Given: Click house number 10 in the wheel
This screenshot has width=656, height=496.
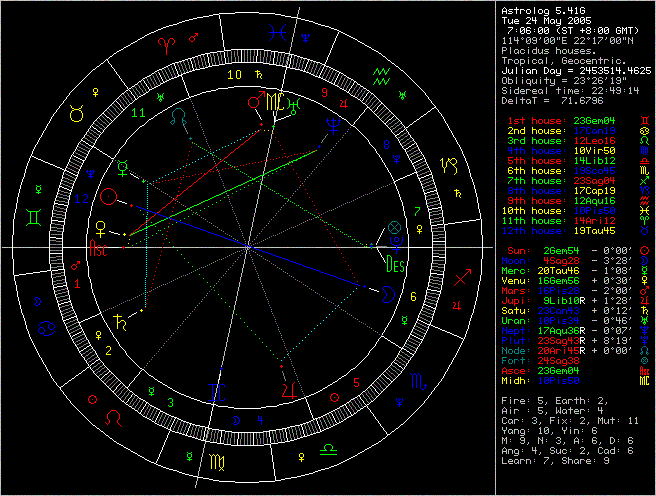Looking at the screenshot, I should click(x=232, y=75).
